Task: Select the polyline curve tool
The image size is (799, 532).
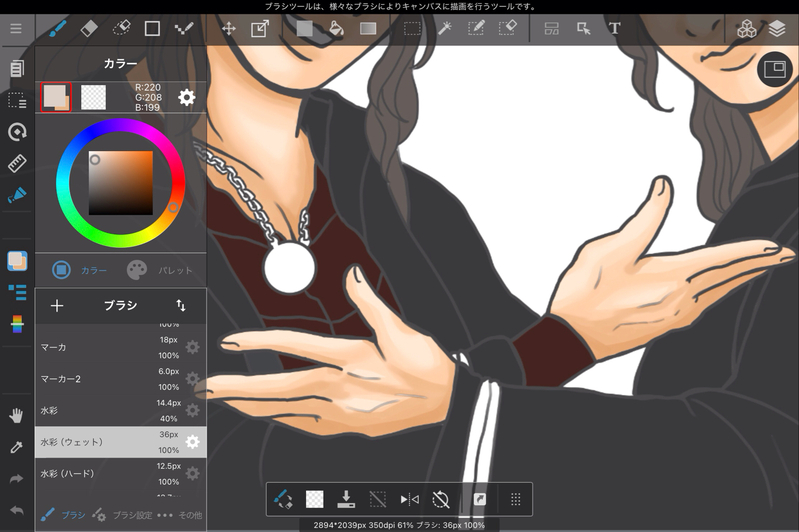Action: [183, 29]
